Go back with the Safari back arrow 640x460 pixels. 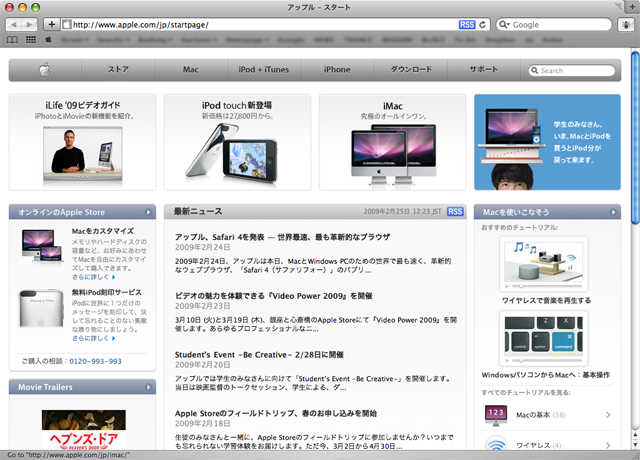tap(13, 24)
